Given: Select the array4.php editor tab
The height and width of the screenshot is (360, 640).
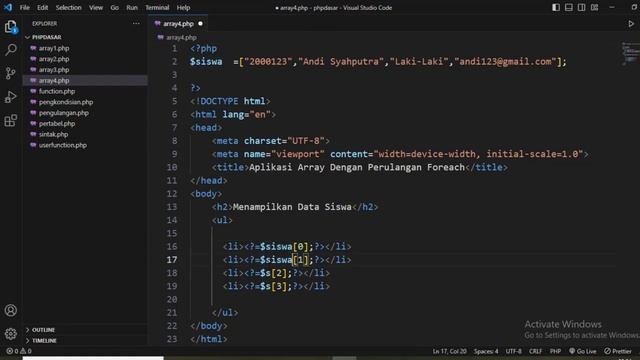Looking at the screenshot, I should (x=178, y=24).
